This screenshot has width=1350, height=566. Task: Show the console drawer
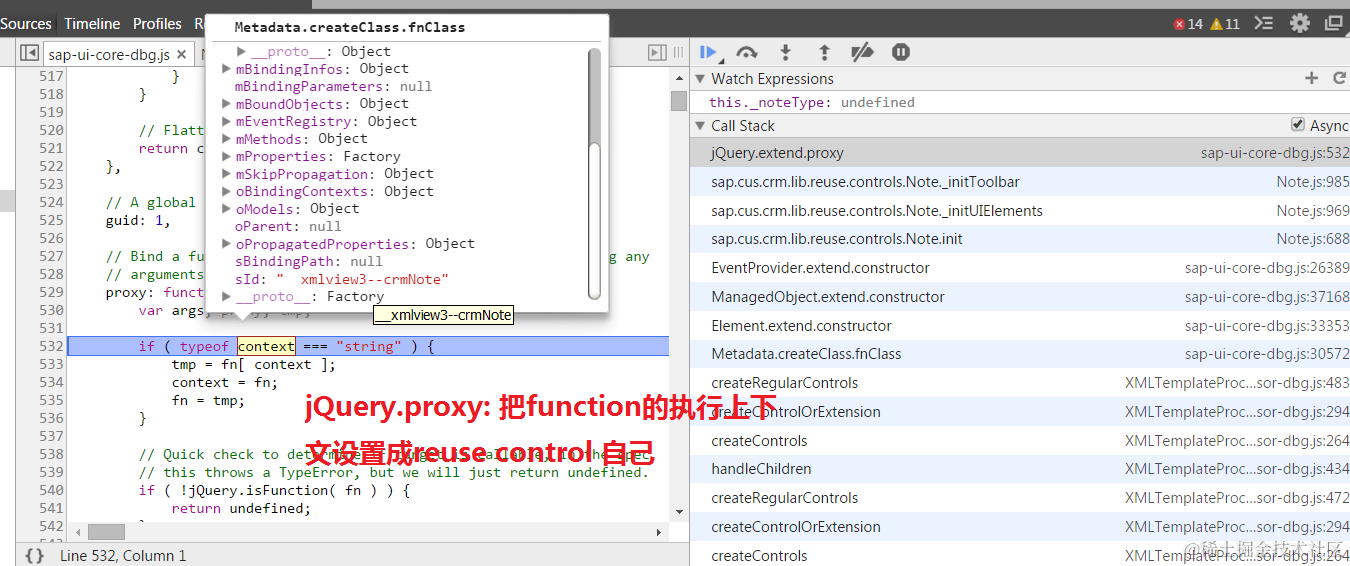[x=1264, y=23]
